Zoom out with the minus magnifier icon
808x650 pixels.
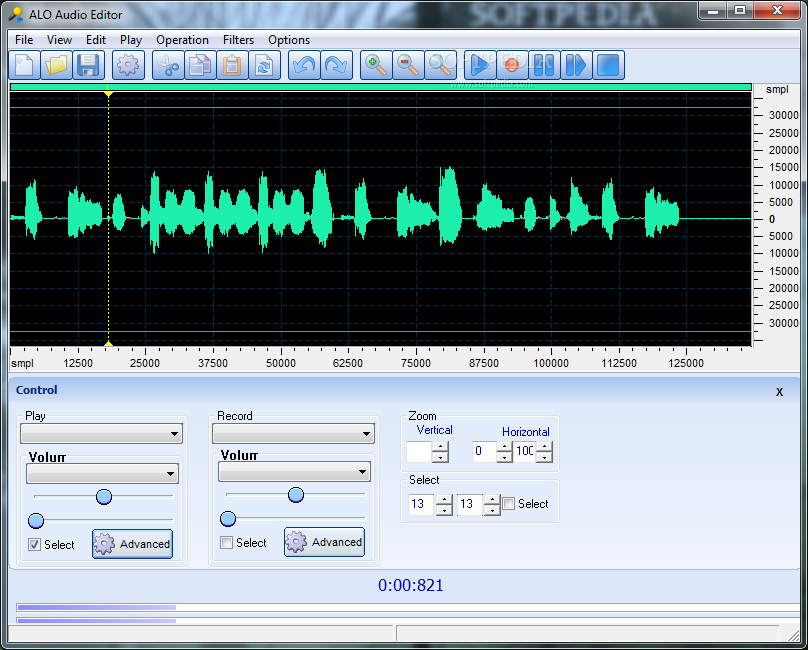coord(408,65)
